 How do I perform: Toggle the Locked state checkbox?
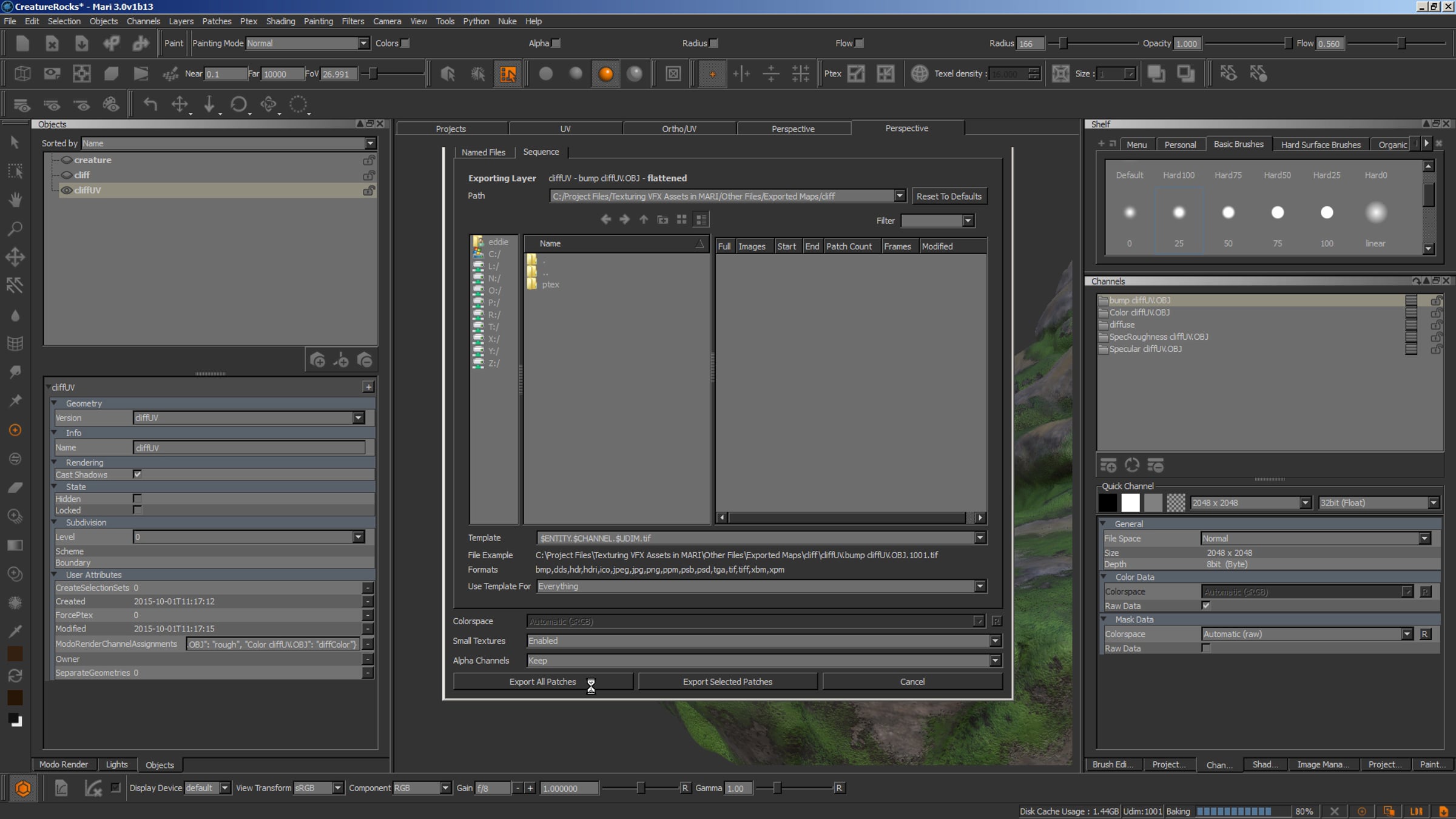(137, 510)
